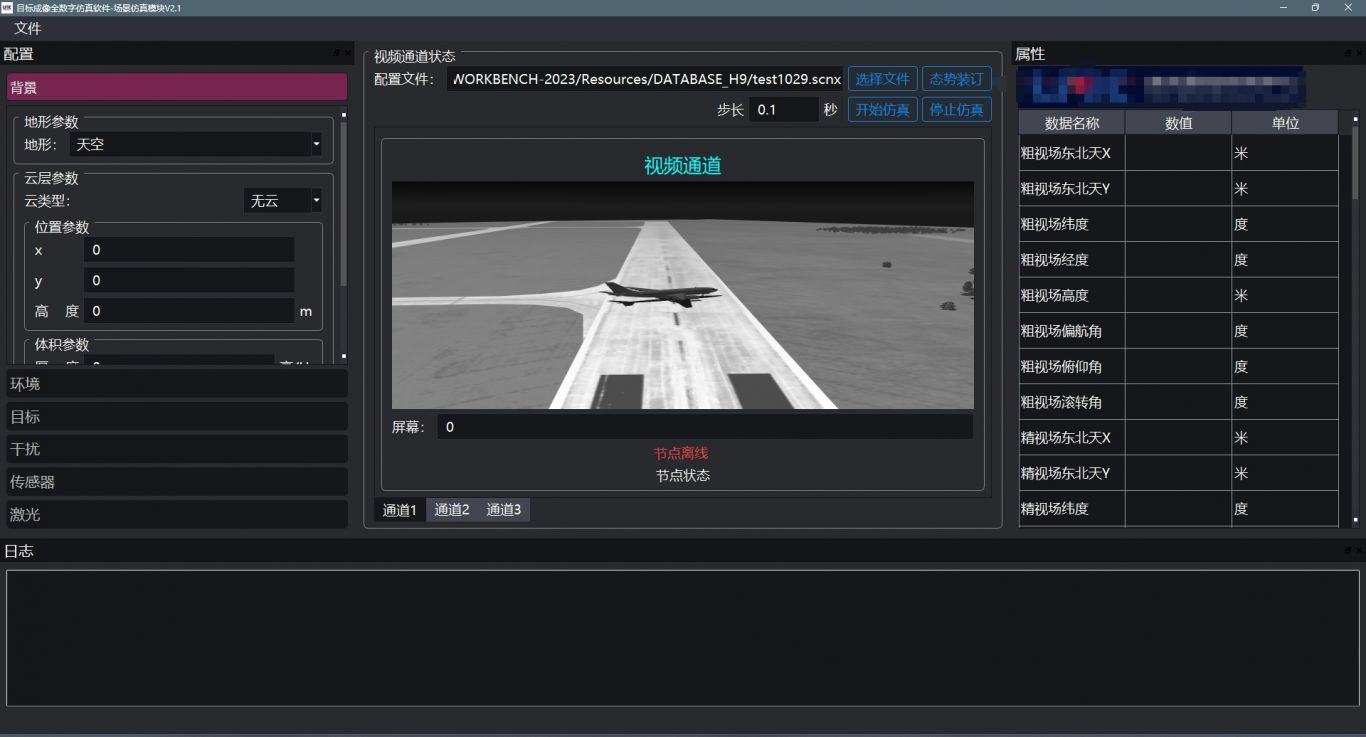Select the 精视场纬度 row
Screen dimensions: 1366x737
click(x=1178, y=508)
